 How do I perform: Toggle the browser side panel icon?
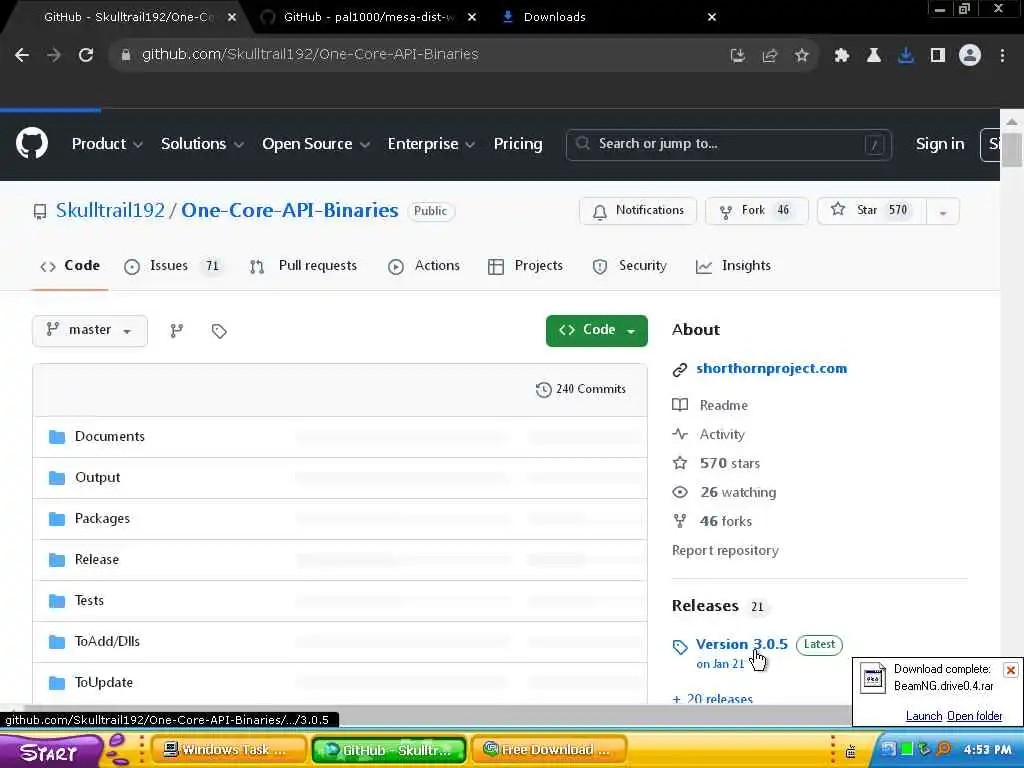(938, 56)
